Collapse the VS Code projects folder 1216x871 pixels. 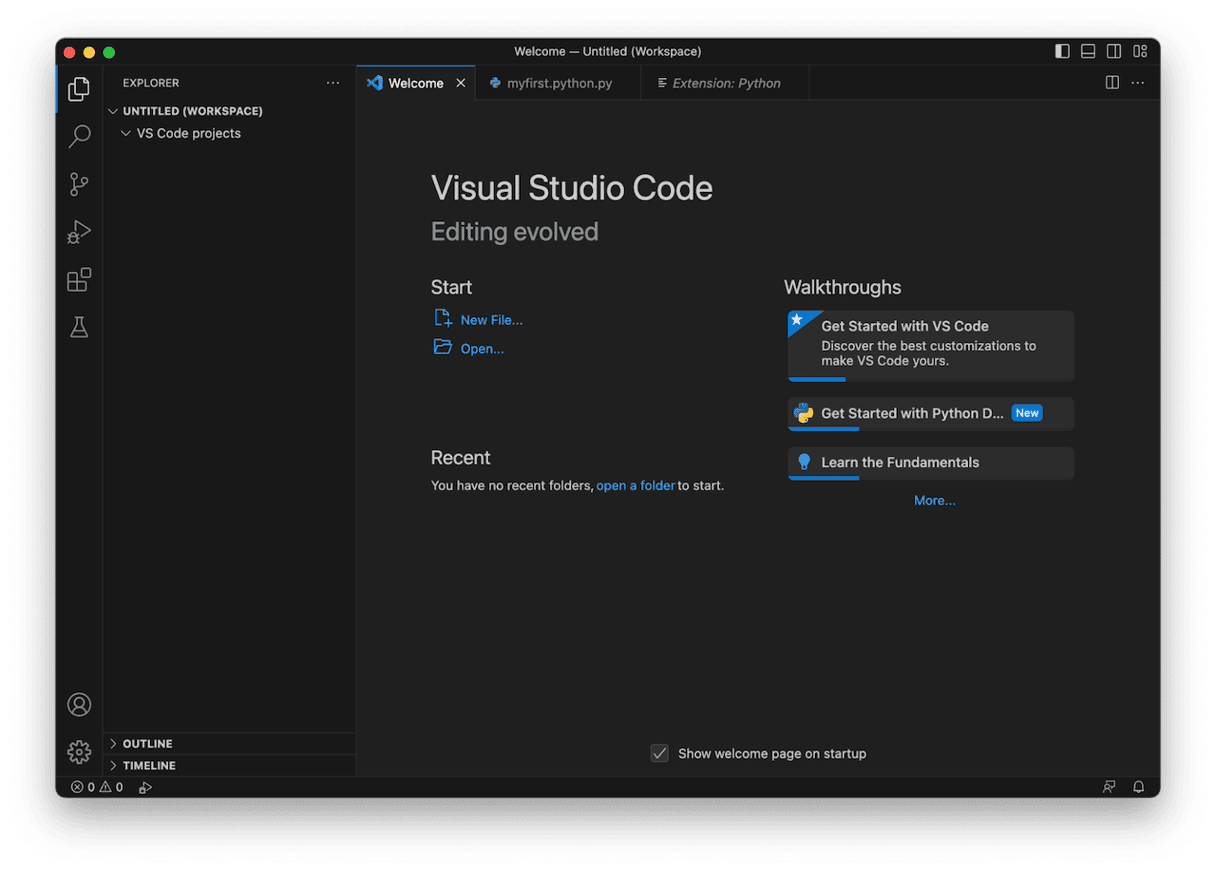point(124,133)
